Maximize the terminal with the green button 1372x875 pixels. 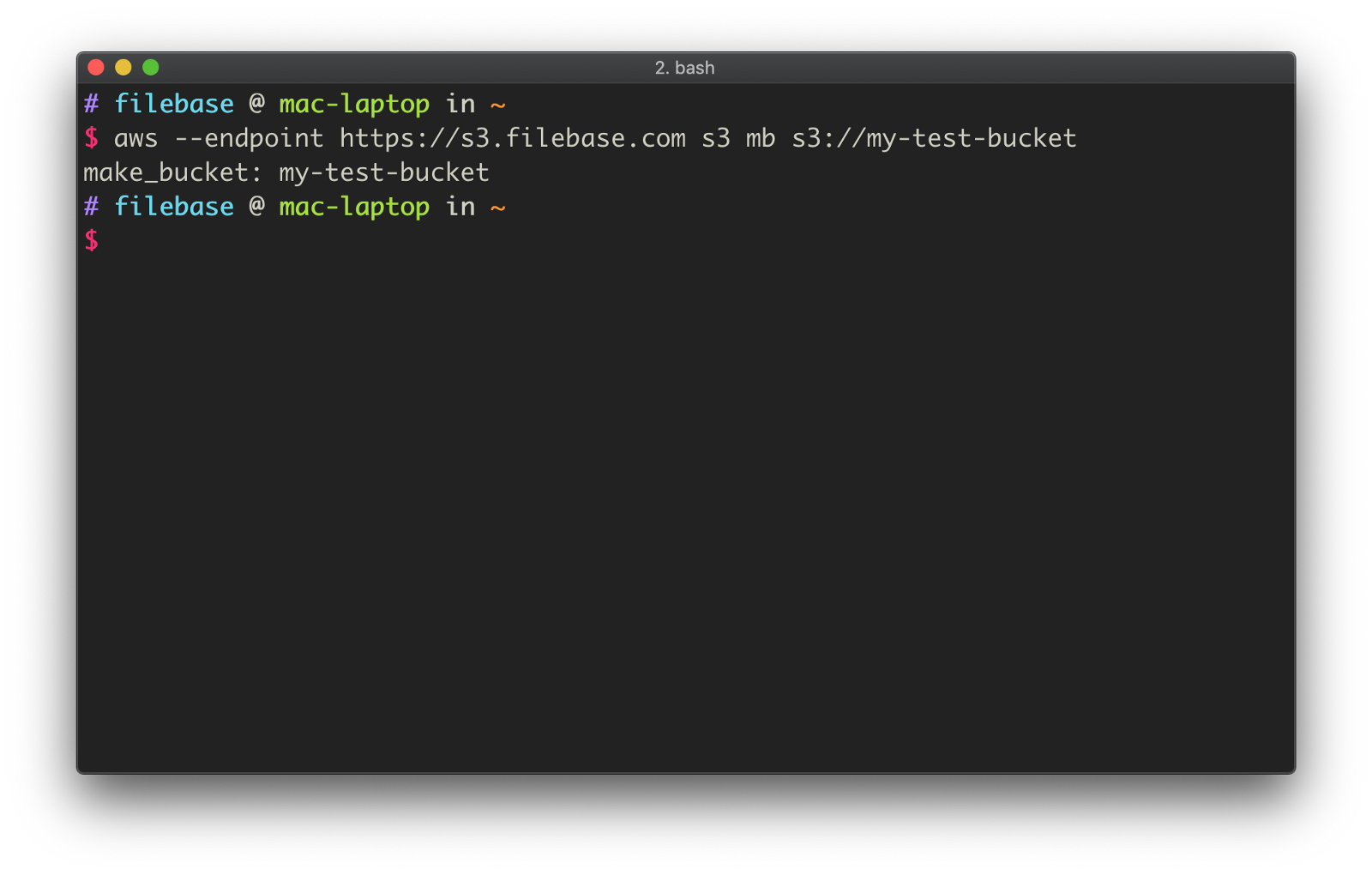pyautogui.click(x=151, y=67)
